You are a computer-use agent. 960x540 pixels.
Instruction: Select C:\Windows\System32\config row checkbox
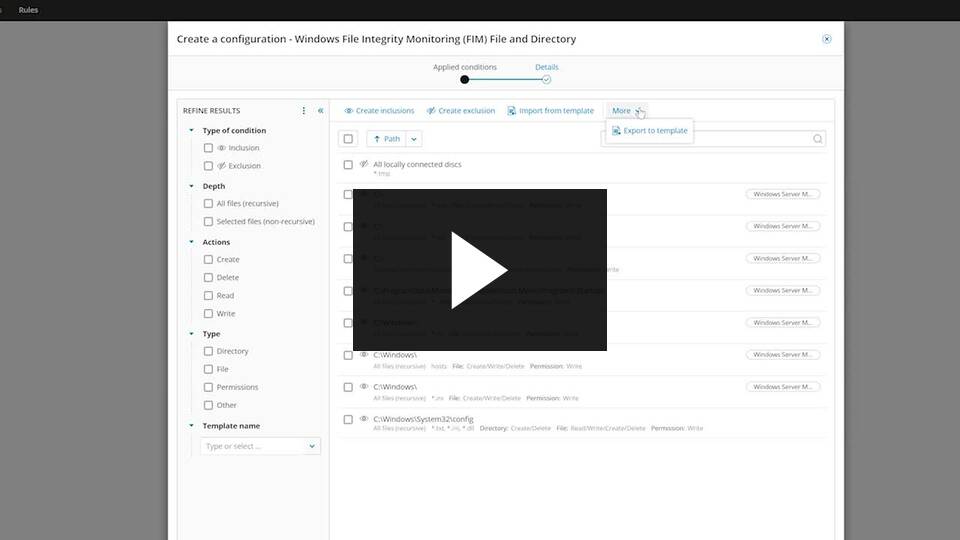point(348,419)
